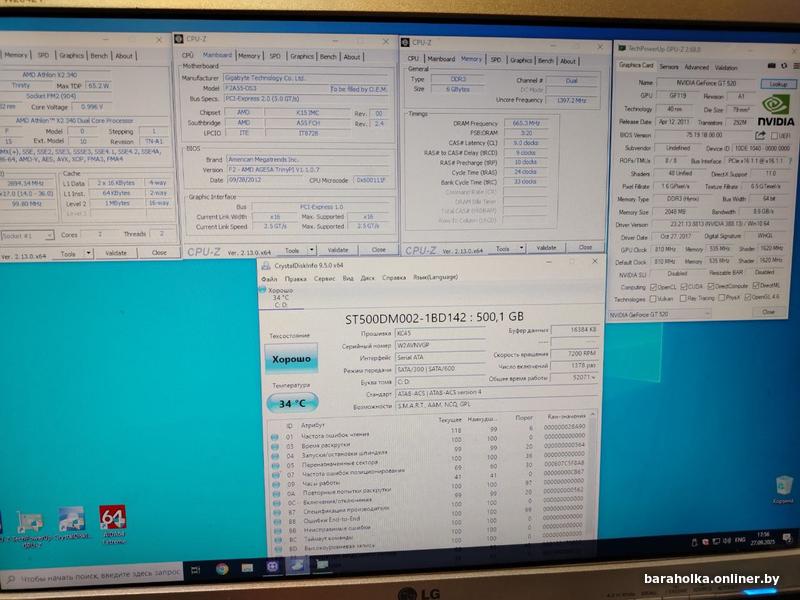Open the GPU-Z hamburger menu icon

[x=796, y=65]
